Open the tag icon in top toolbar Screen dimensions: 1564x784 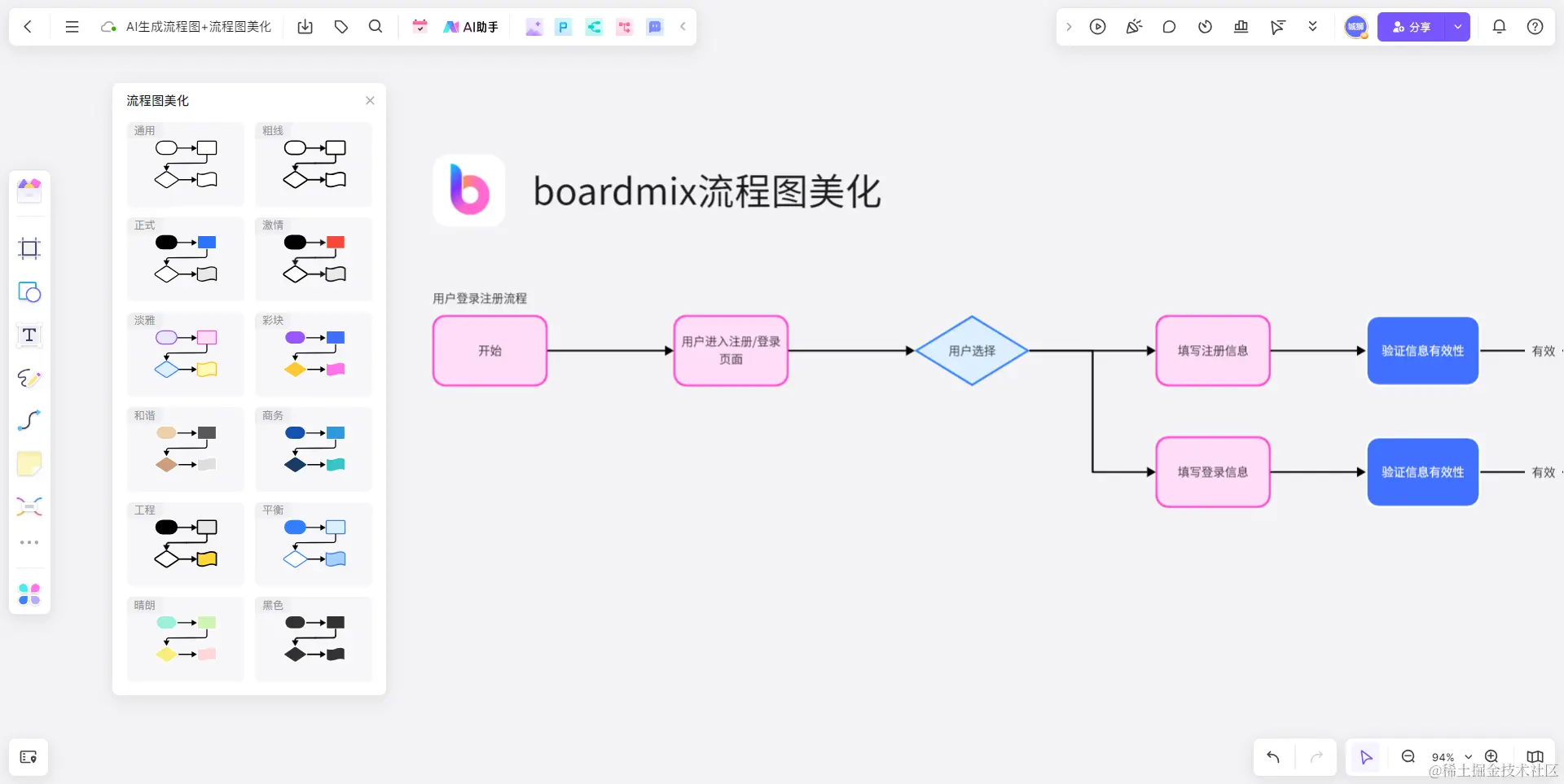point(341,27)
